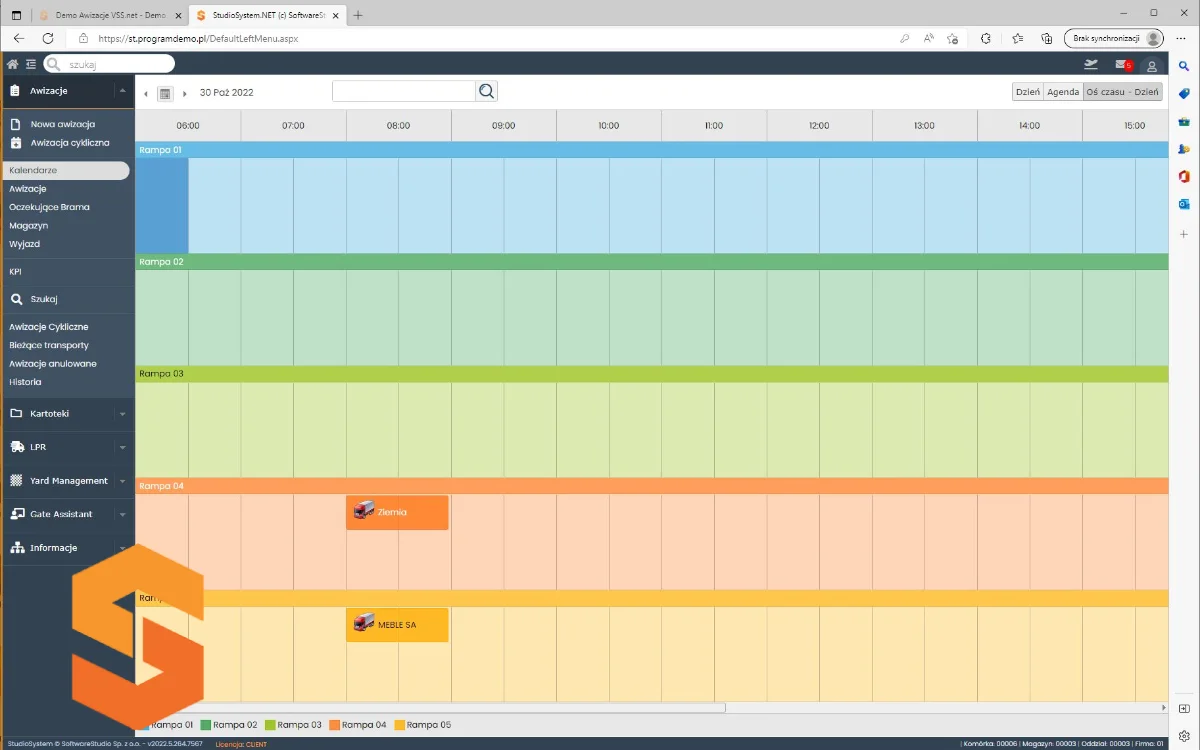Click the airplane departure icon
1200x750 pixels.
(1090, 65)
